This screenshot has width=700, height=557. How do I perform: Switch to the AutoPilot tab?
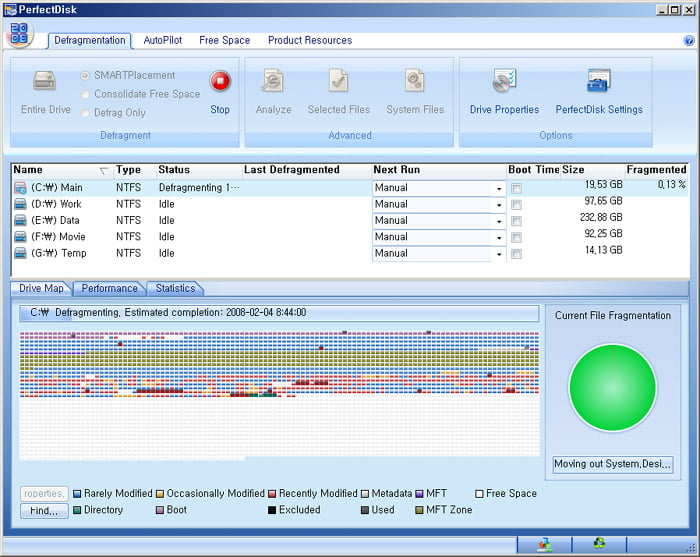pos(162,41)
